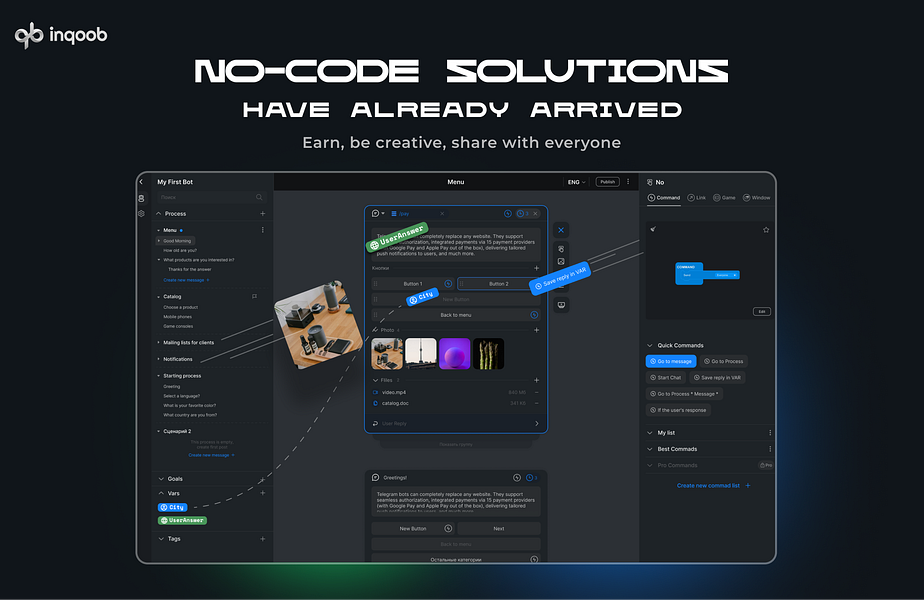Remove the /pay command chip

pos(442,213)
